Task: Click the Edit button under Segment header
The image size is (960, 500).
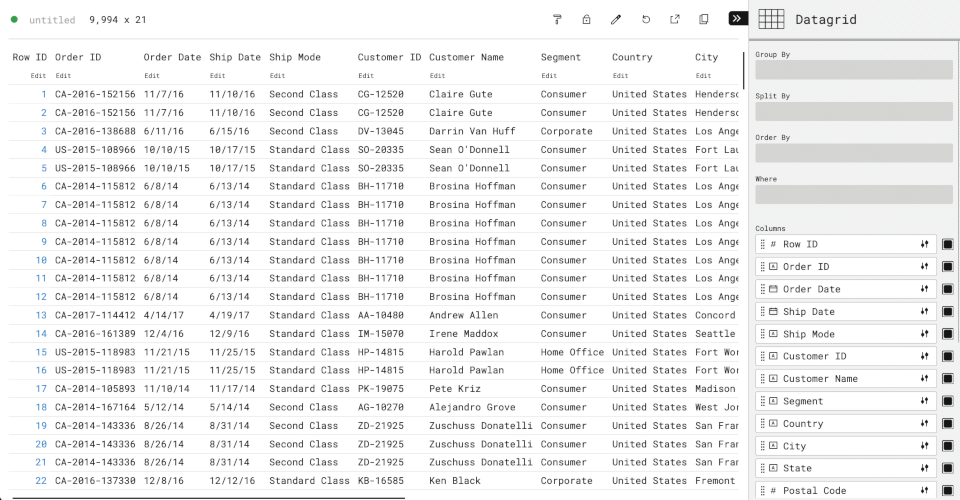Action: click(549, 75)
